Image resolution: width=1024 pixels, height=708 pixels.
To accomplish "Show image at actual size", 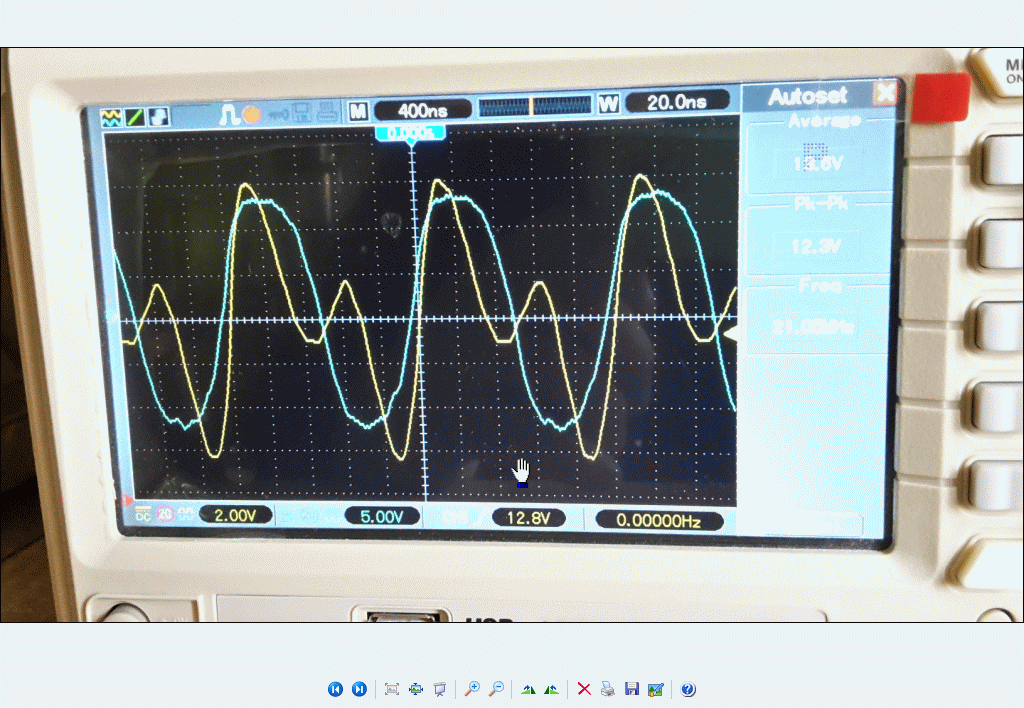I will 416,689.
